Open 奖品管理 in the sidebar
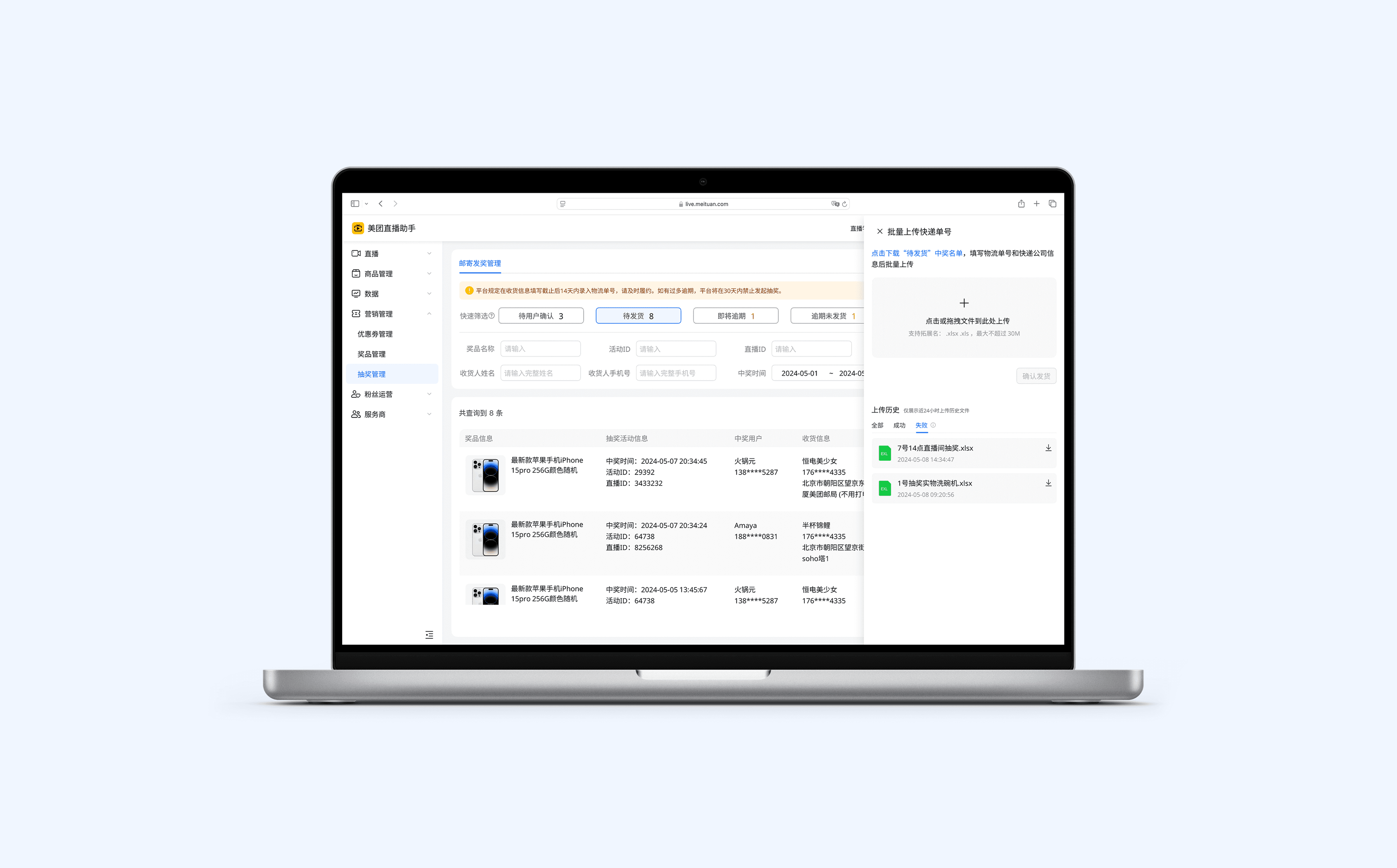1397x868 pixels. click(371, 354)
